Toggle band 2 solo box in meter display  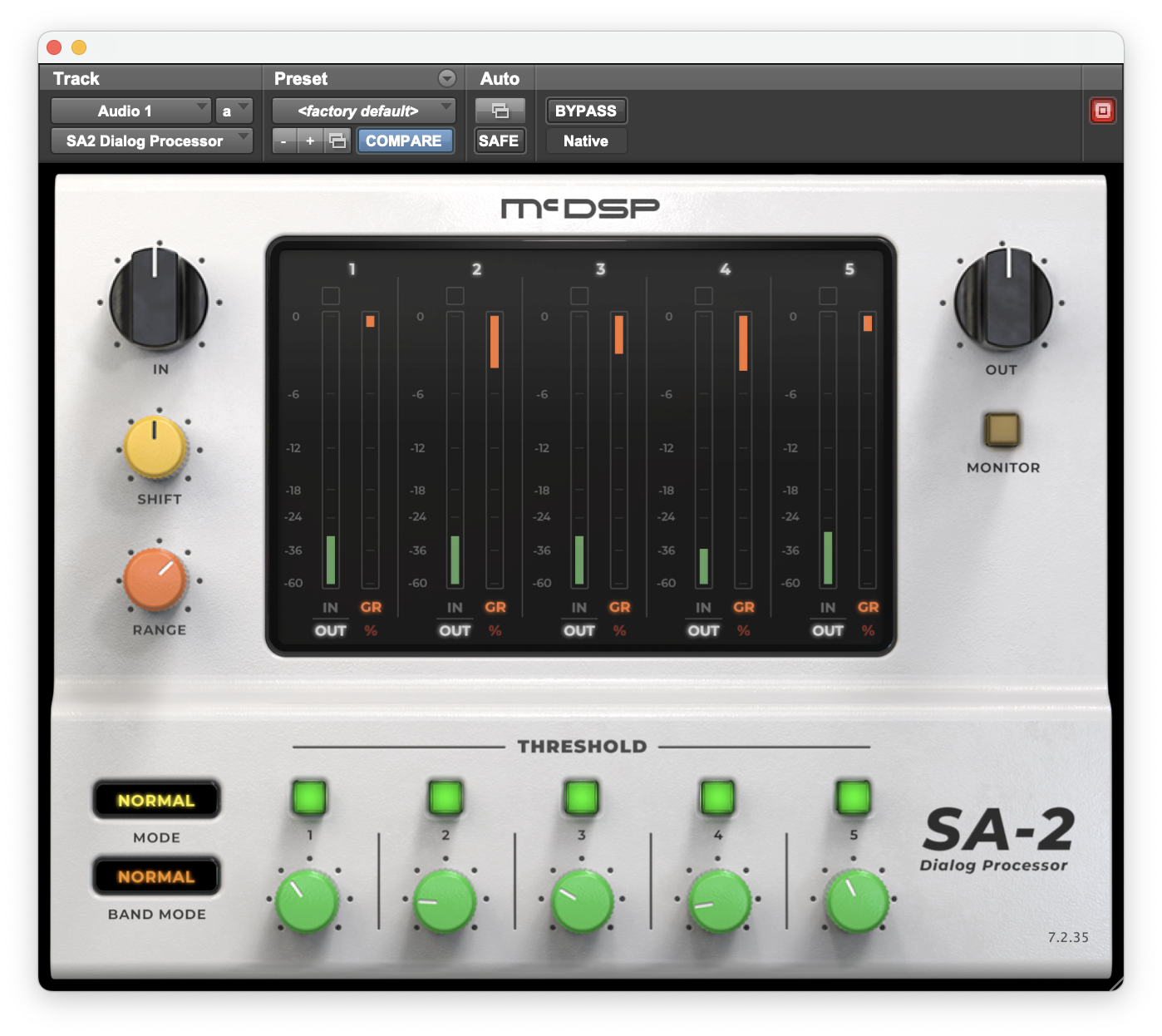(x=455, y=296)
